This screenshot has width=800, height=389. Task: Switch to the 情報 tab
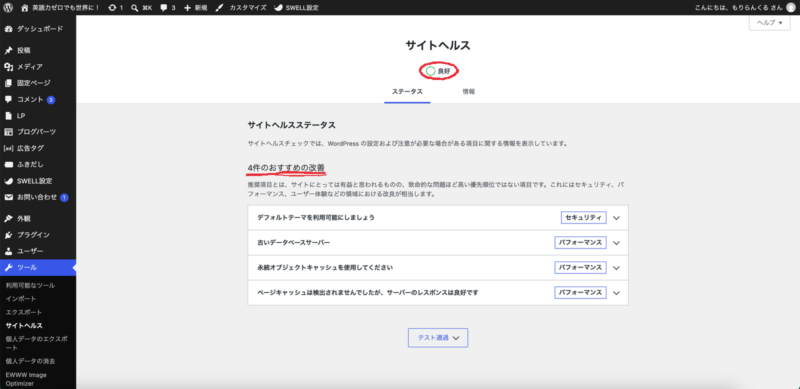click(x=469, y=92)
